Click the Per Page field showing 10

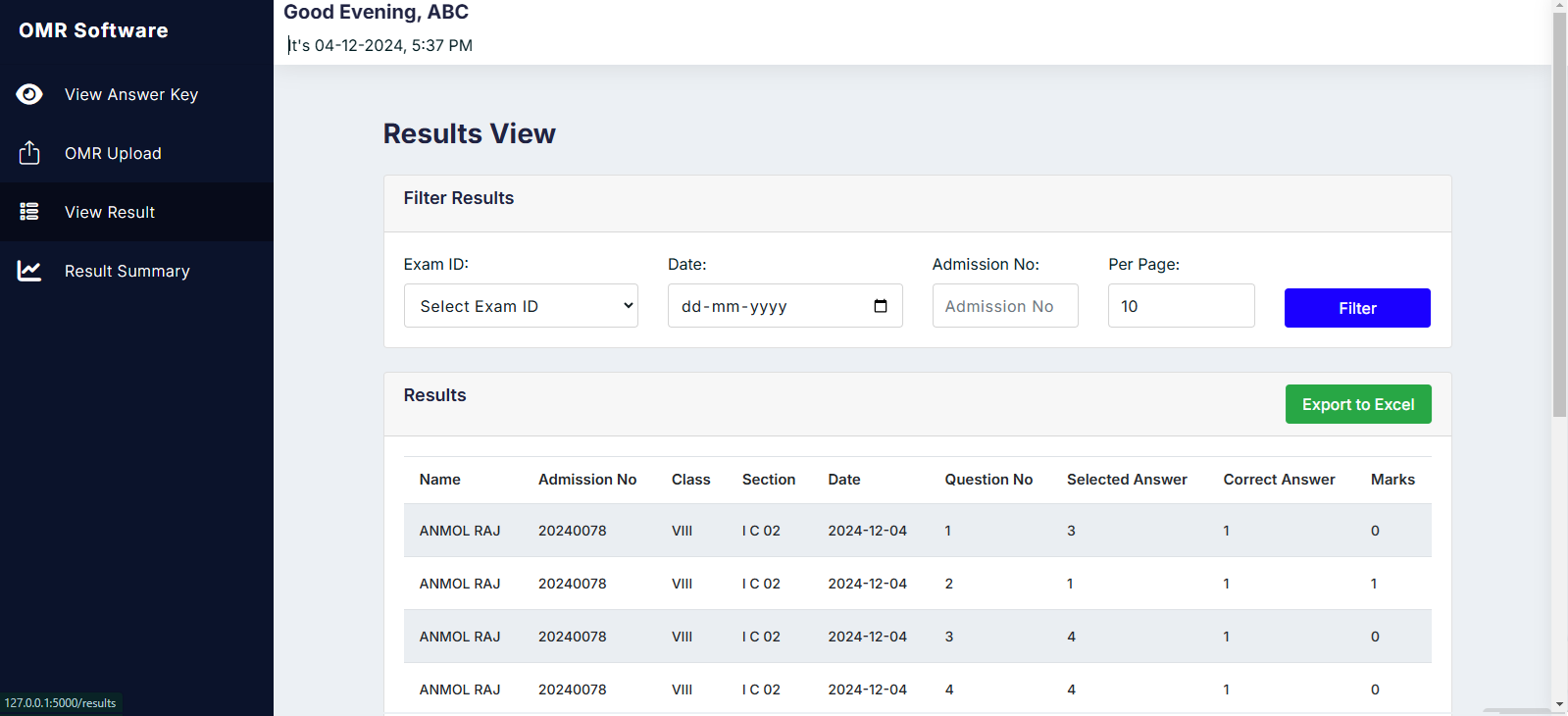[x=1181, y=306]
